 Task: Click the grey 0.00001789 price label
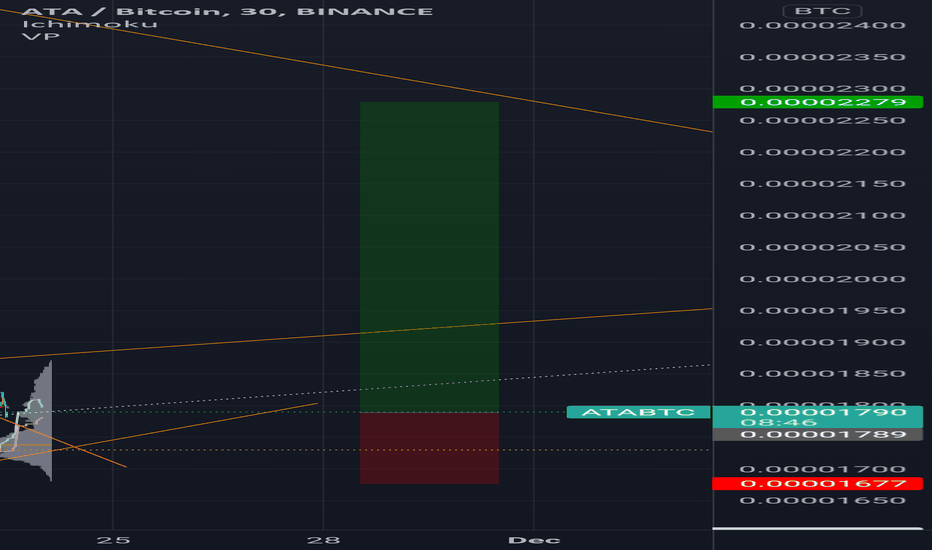[818, 435]
